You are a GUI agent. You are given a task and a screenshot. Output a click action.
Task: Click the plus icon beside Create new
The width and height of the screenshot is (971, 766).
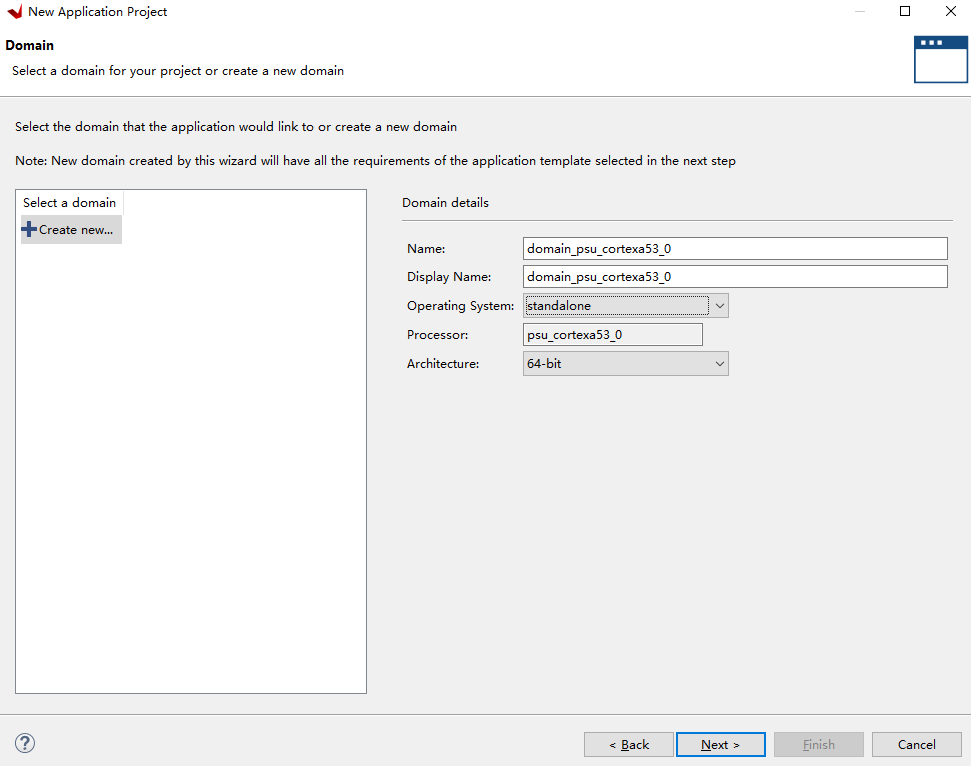28,229
